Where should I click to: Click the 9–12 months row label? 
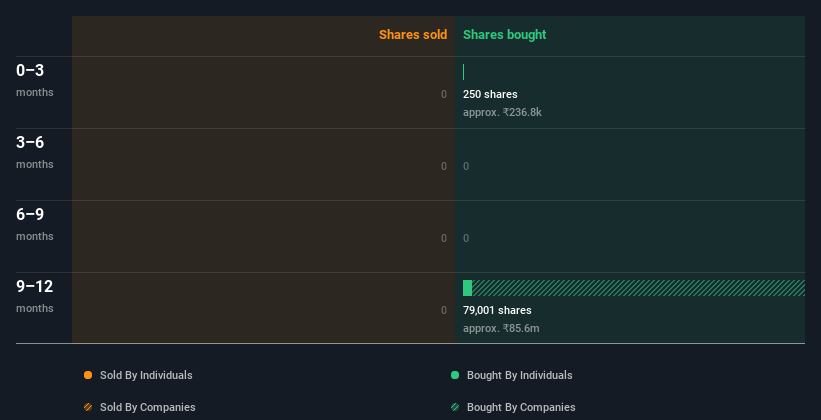click(35, 296)
